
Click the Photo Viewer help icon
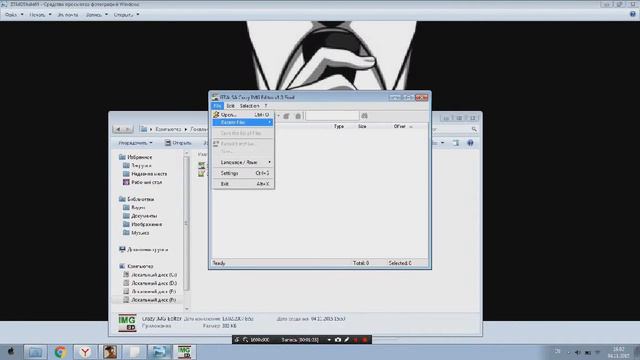[633, 14]
